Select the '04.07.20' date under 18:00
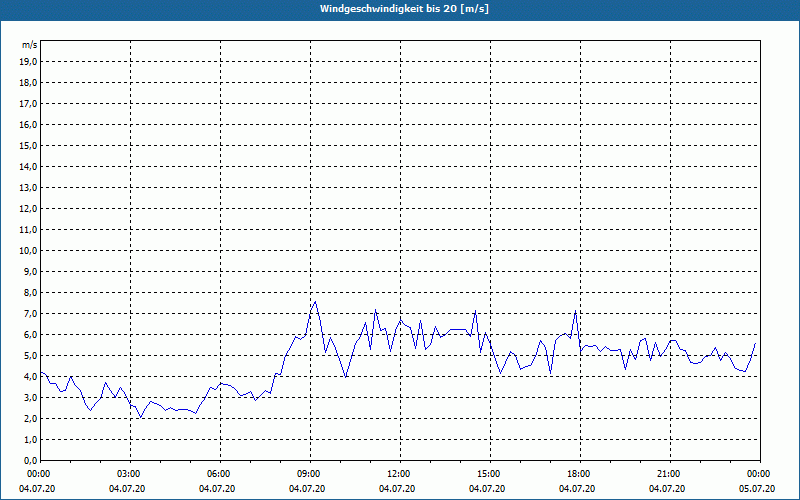Image resolution: width=800 pixels, height=500 pixels. pyautogui.click(x=577, y=489)
